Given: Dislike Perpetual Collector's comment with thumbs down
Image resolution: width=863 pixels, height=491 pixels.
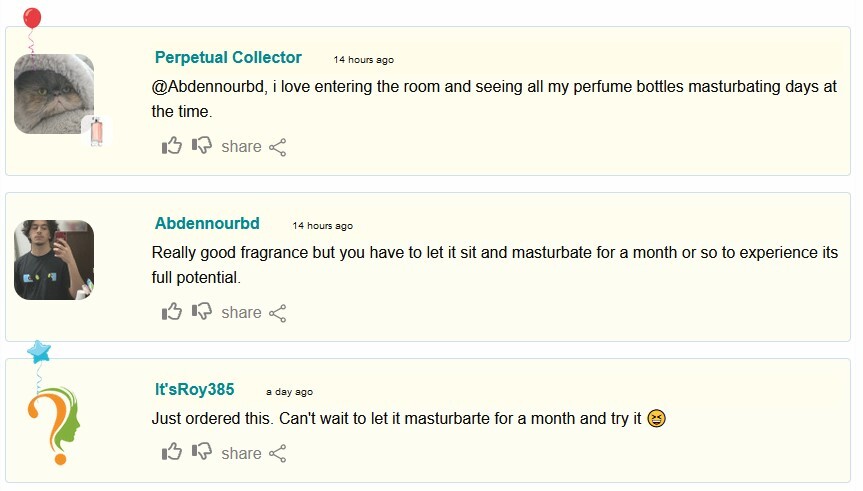Looking at the screenshot, I should [202, 146].
